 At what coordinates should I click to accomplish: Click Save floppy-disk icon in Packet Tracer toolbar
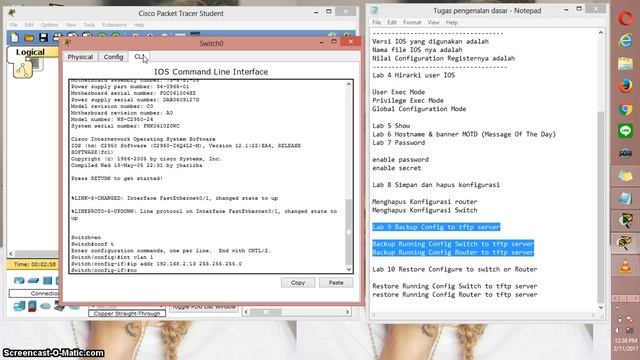pyautogui.click(x=43, y=38)
